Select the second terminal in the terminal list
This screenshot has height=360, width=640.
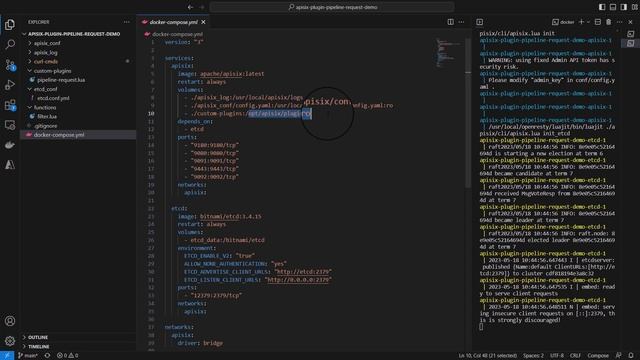pyautogui.click(x=631, y=43)
